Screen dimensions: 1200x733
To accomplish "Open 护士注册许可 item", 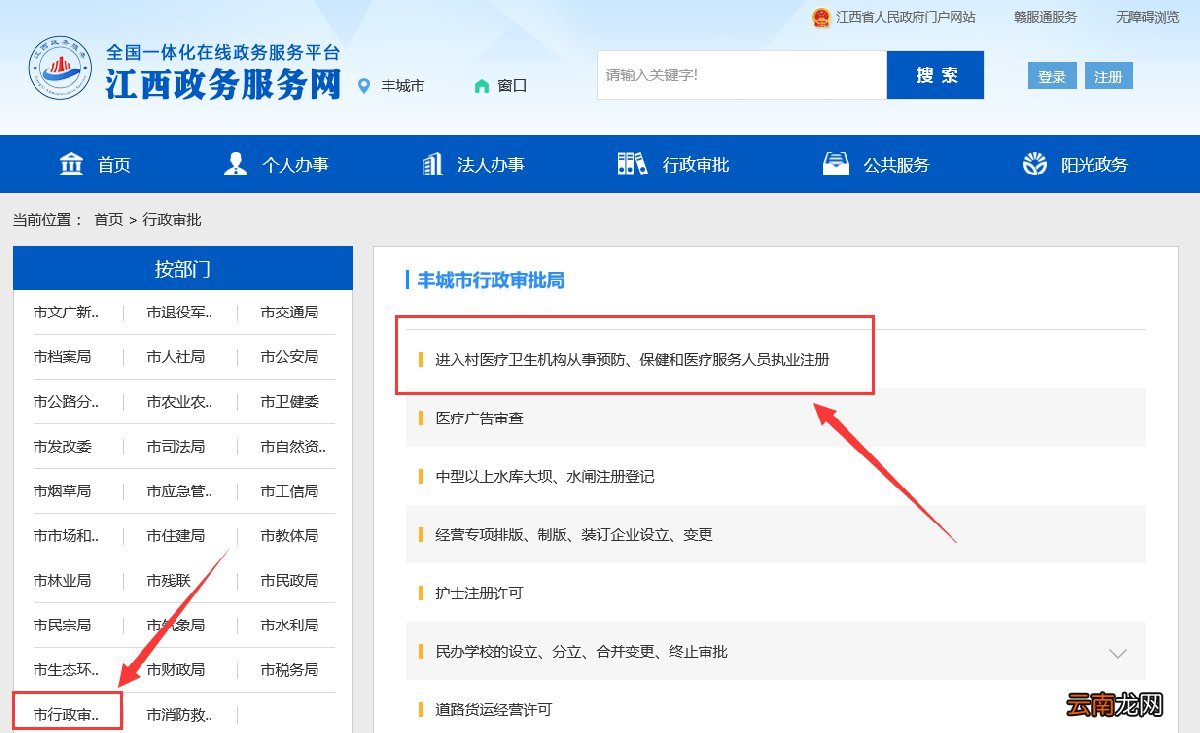I will click(479, 593).
